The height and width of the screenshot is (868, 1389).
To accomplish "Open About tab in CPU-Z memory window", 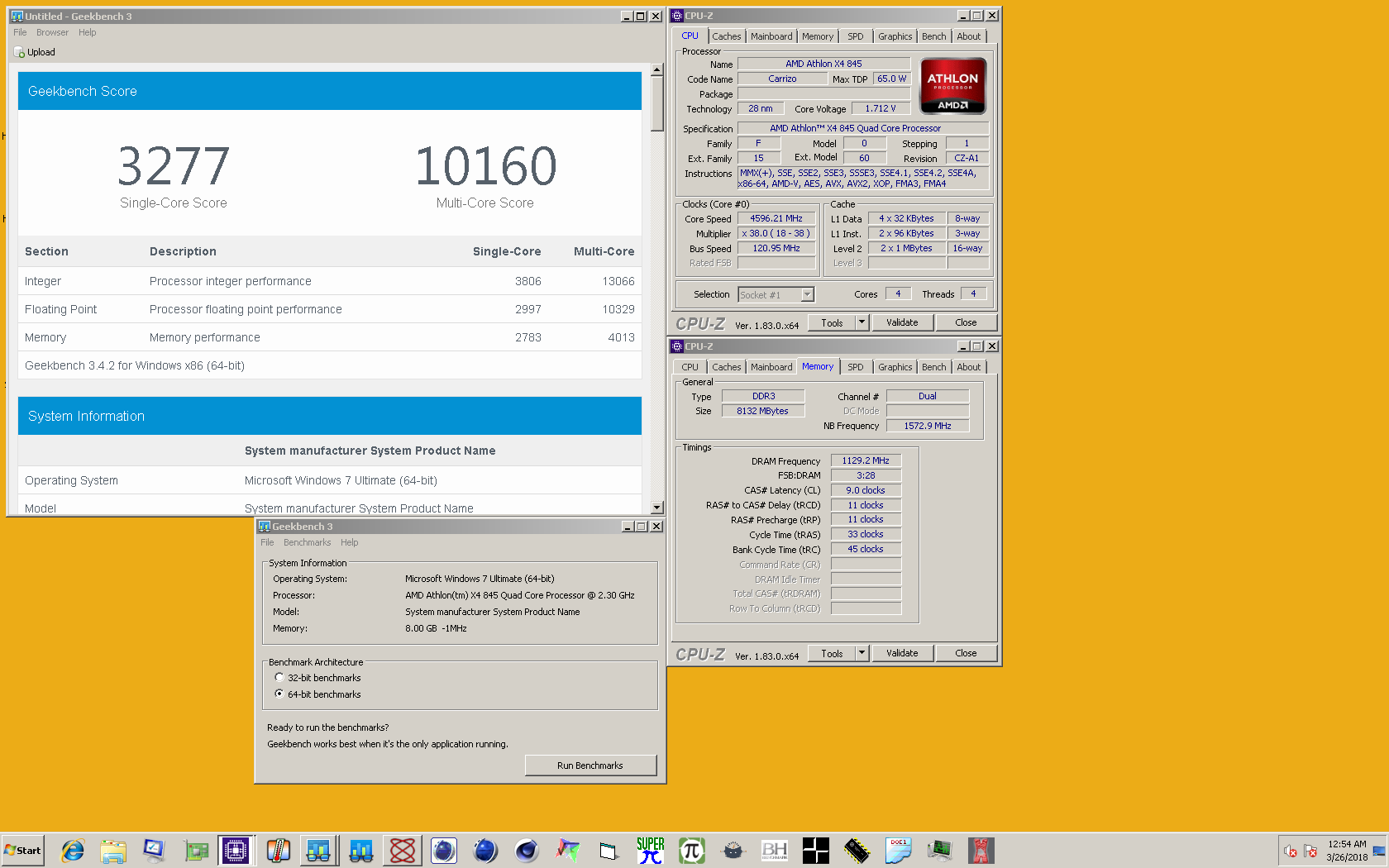I will point(969,367).
